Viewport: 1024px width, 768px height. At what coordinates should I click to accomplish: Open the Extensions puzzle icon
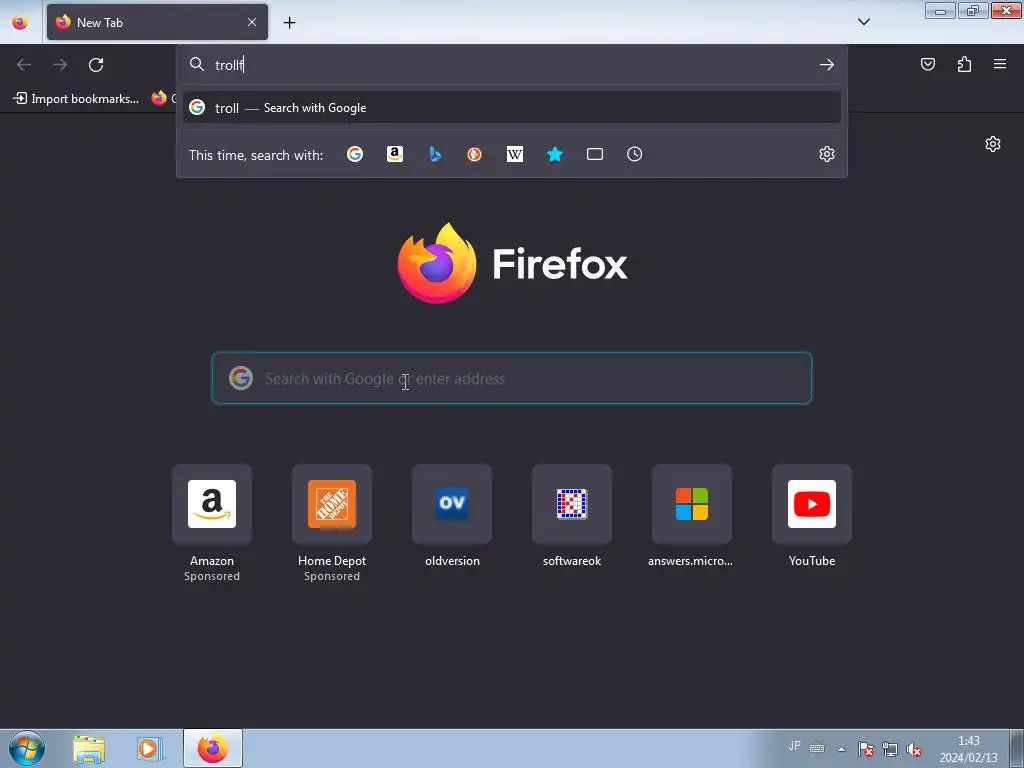[964, 64]
